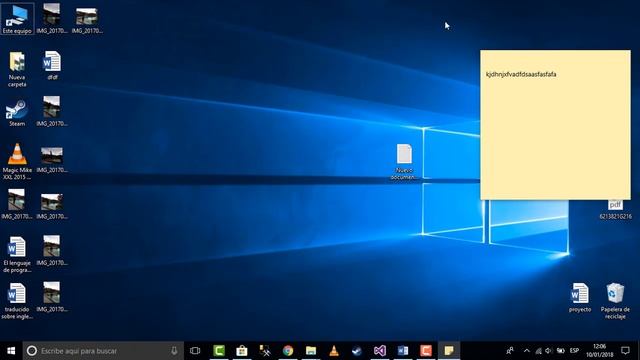Switch to Visual Studio in the taskbar

pos(380,351)
